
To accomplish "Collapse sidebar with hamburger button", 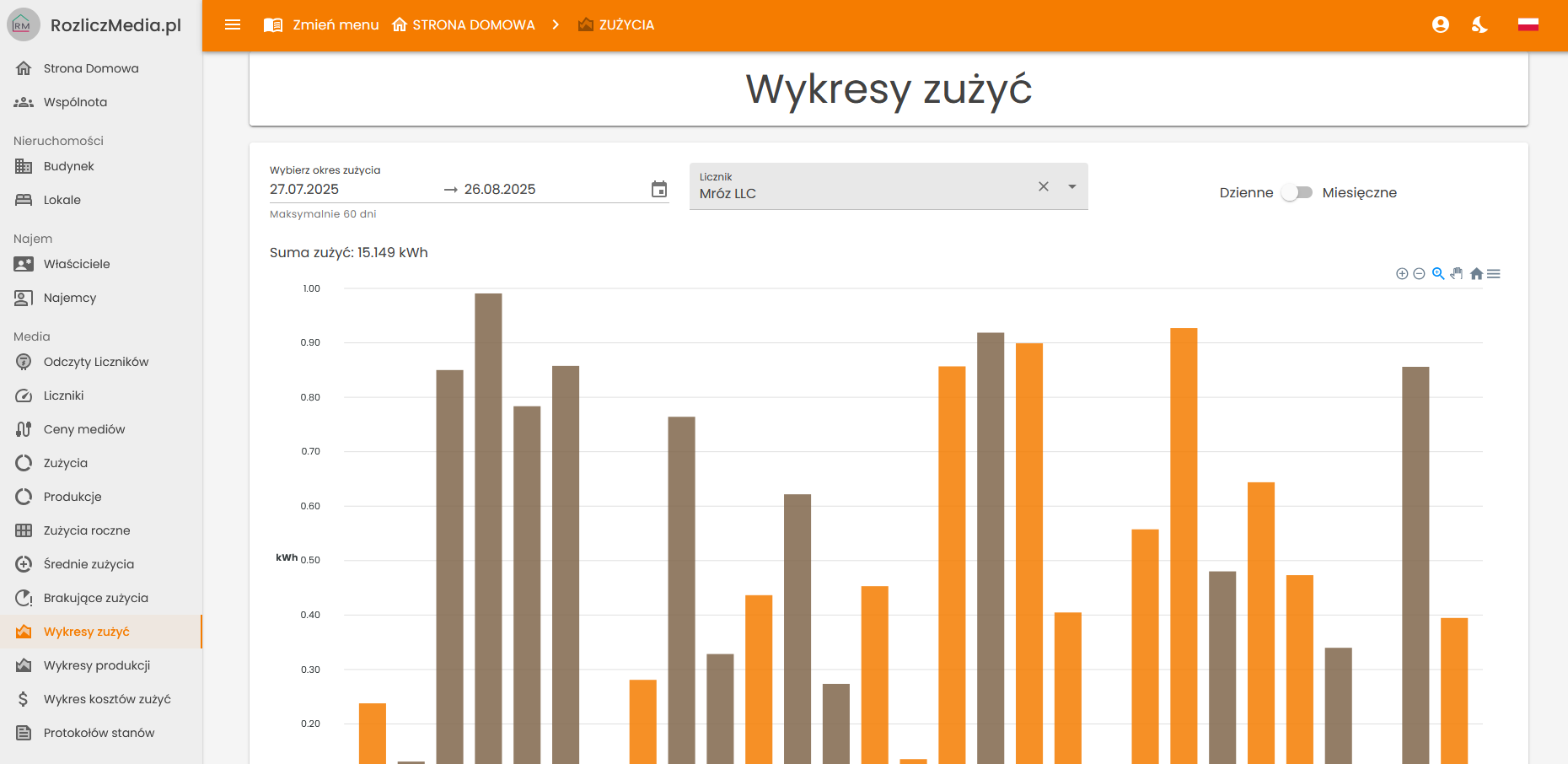I will (x=233, y=25).
